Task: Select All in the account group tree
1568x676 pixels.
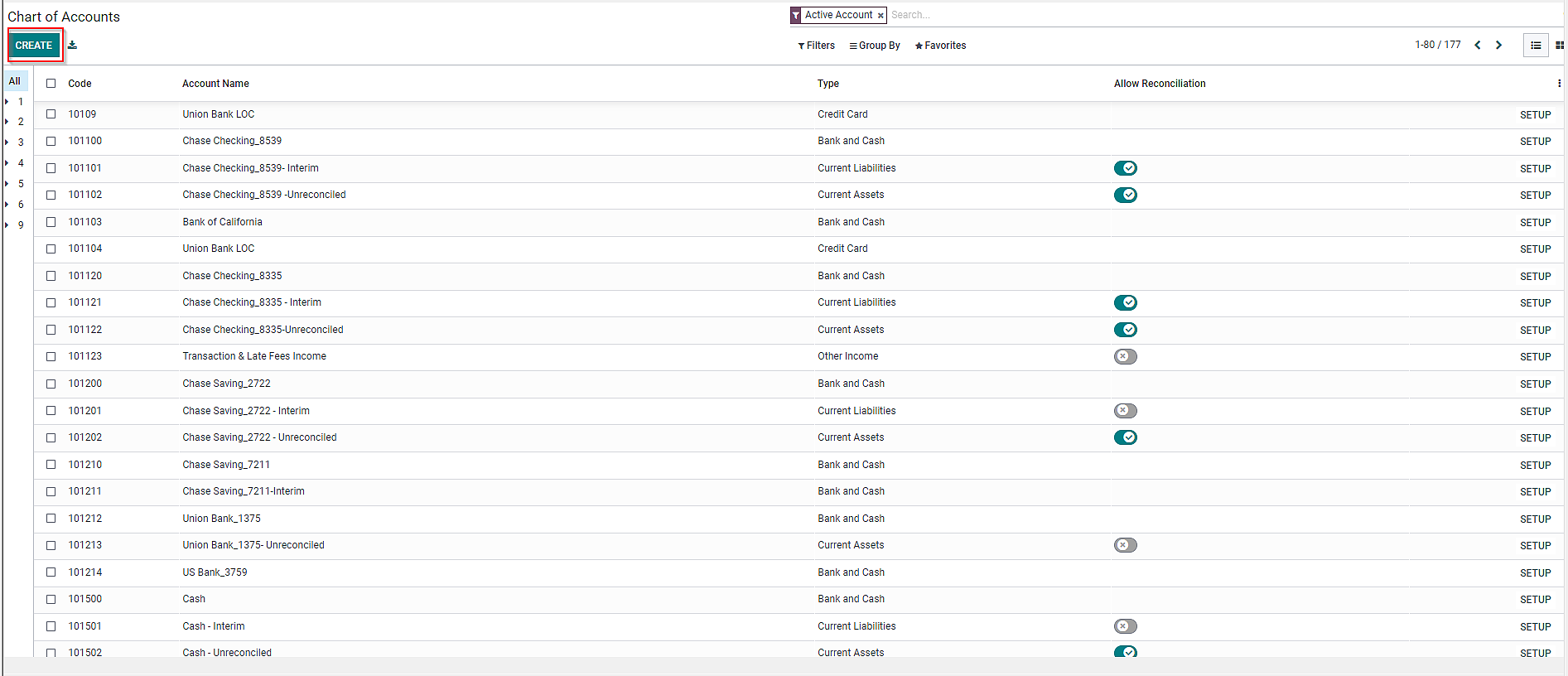Action: point(15,81)
